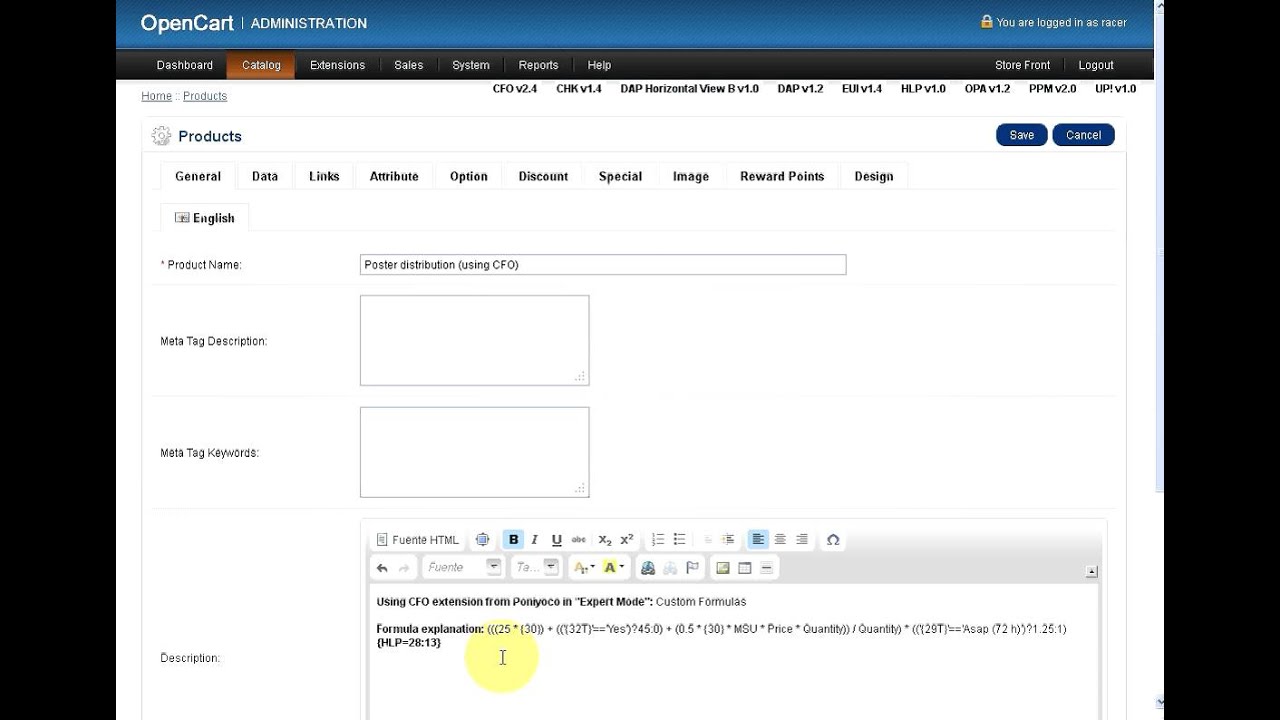
Task: Open the System menu
Action: pyautogui.click(x=470, y=65)
